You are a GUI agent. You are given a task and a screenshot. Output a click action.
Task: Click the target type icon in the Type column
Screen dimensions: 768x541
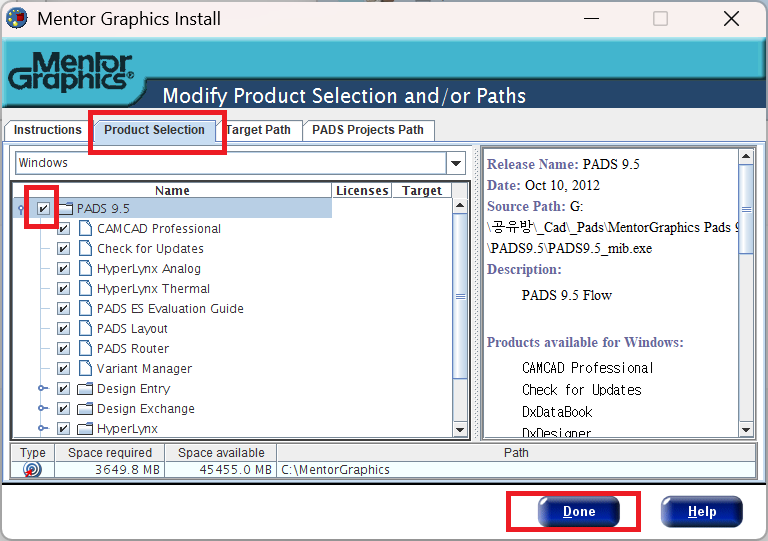[32, 470]
